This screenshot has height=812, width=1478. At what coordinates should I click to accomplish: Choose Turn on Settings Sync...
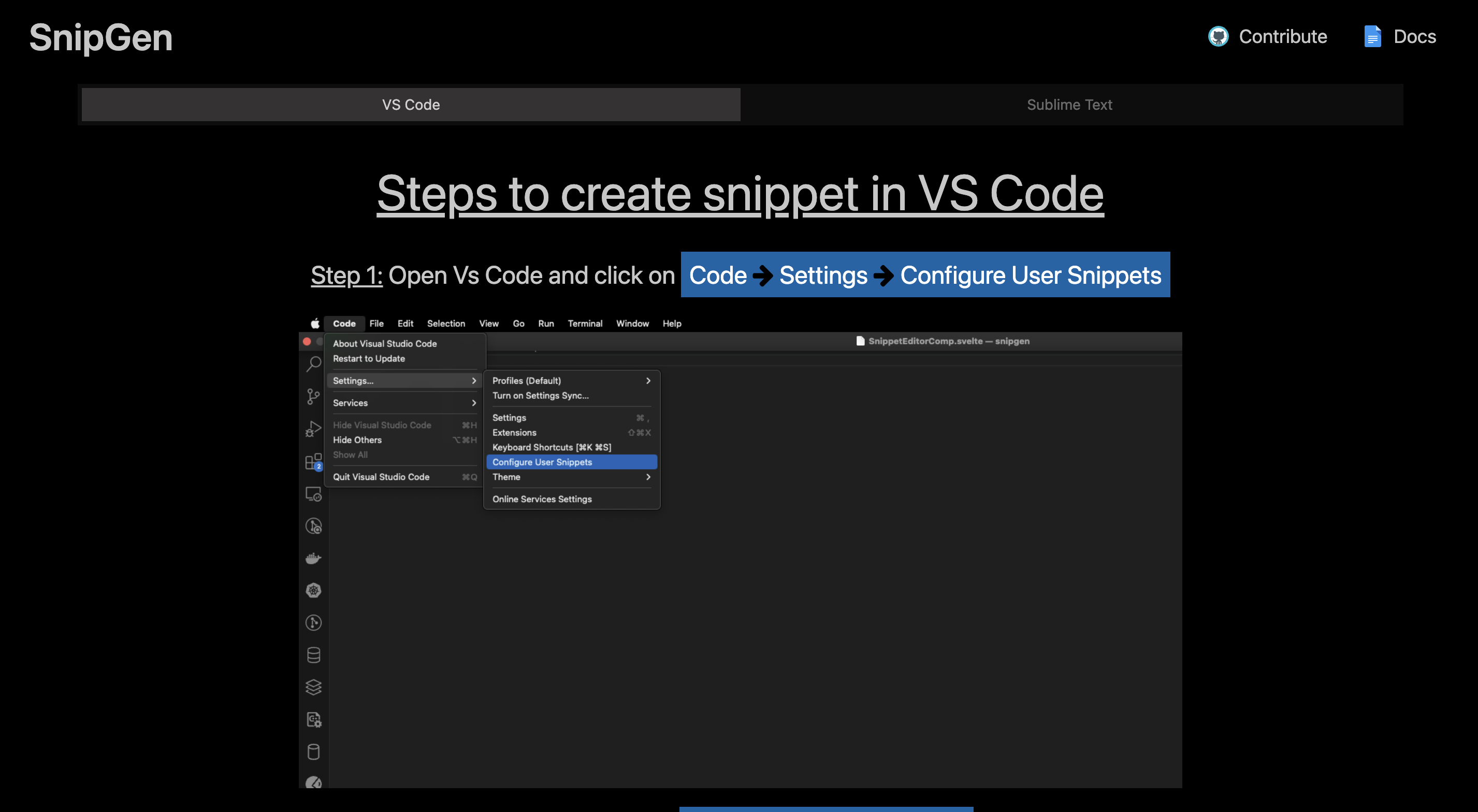coord(571,395)
